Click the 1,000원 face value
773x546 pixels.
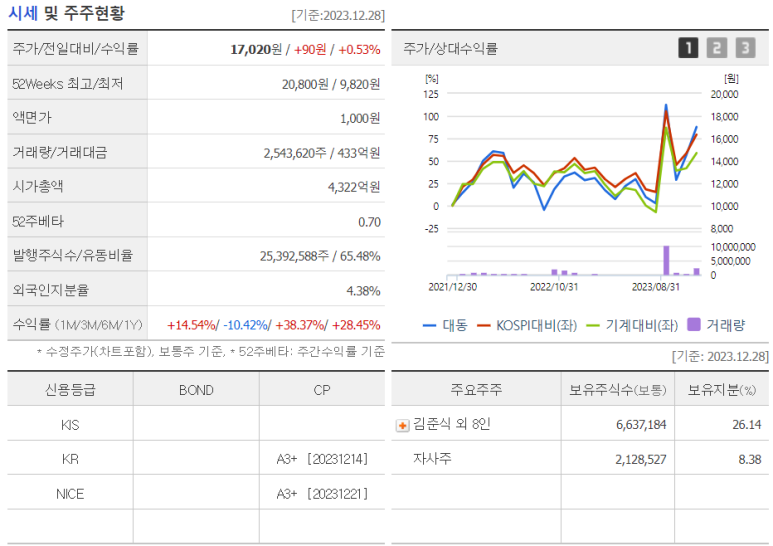pos(360,118)
